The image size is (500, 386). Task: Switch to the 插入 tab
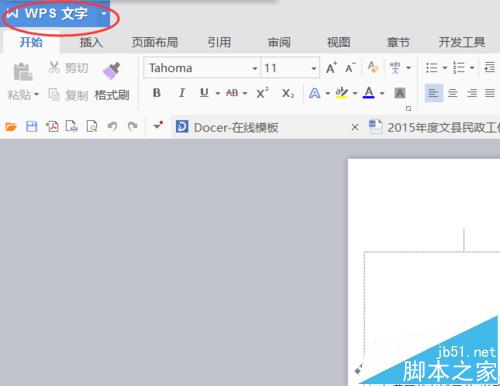pos(91,42)
